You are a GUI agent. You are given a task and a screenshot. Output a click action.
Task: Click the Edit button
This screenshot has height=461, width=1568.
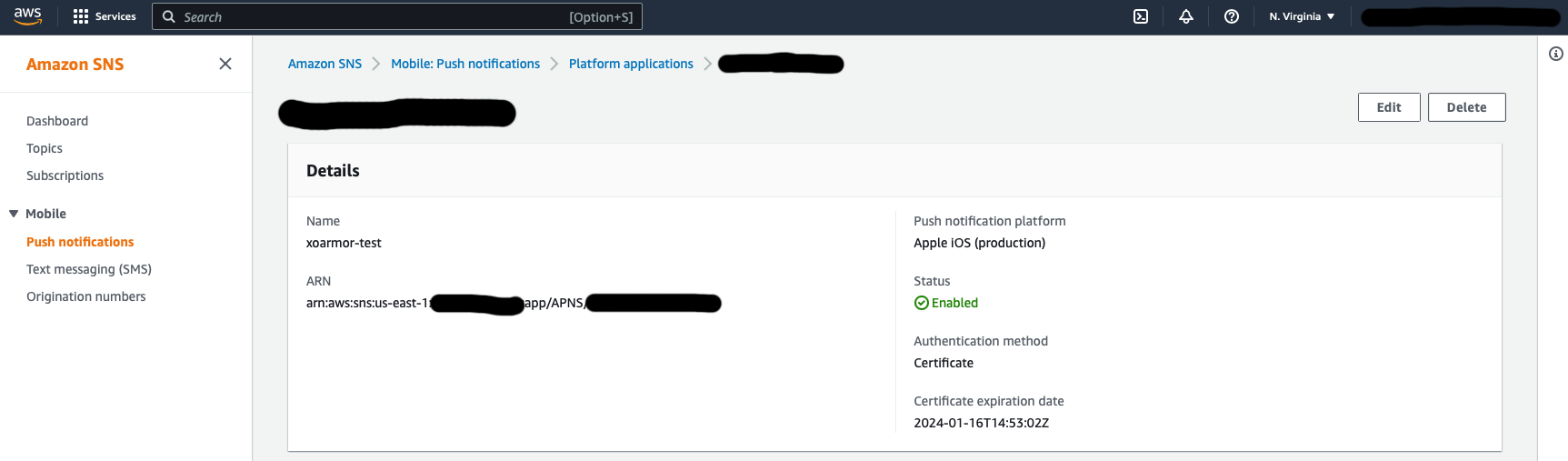point(1388,107)
